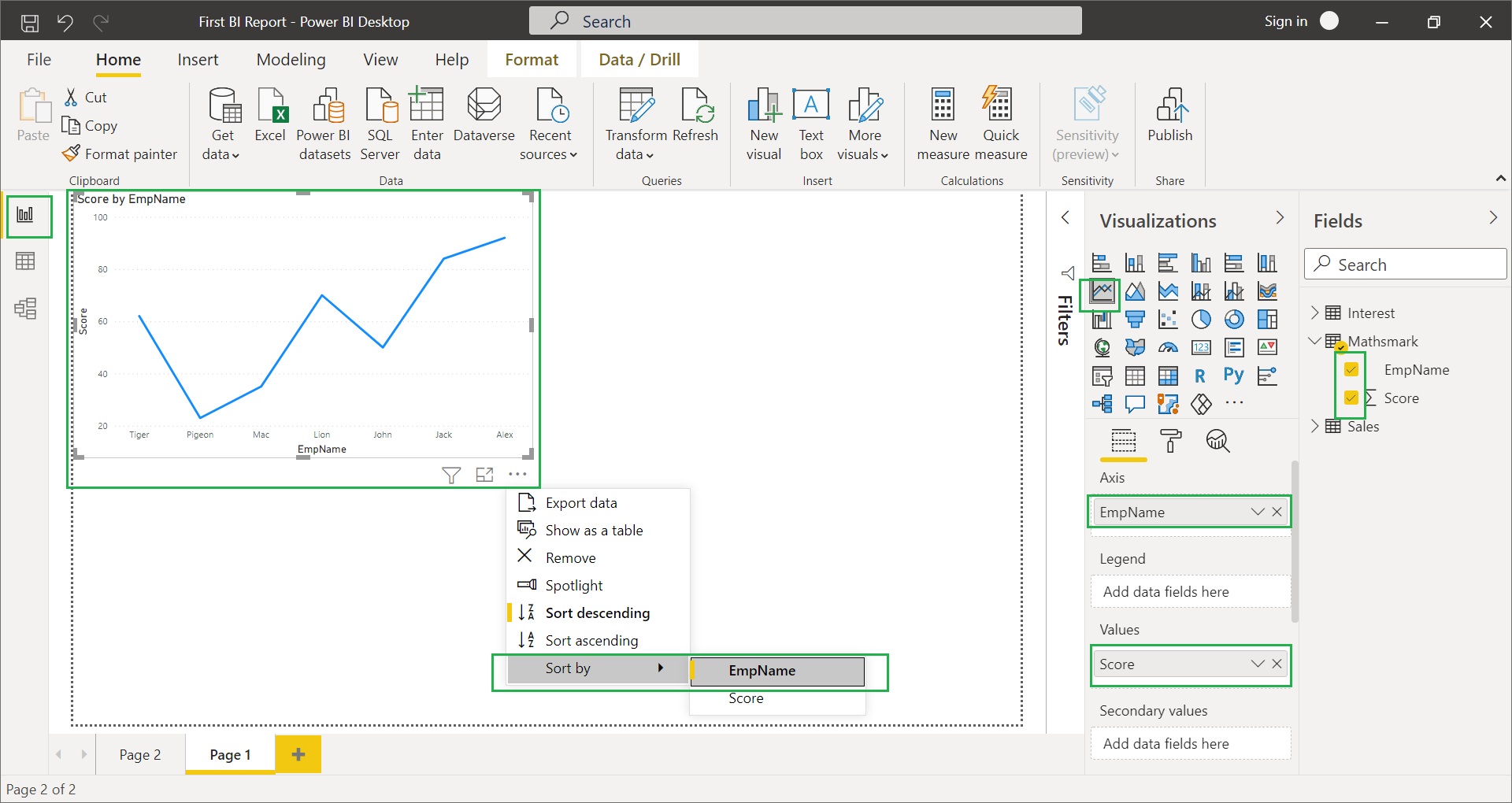Choose Sort ascending from context menu

pyautogui.click(x=591, y=641)
